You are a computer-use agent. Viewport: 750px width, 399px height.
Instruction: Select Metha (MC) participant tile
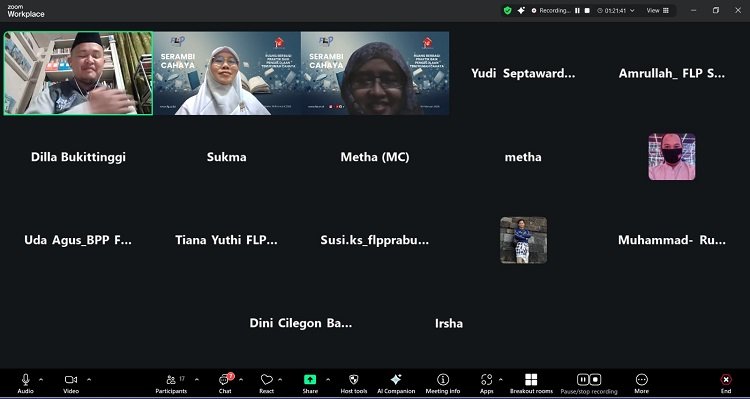375,157
